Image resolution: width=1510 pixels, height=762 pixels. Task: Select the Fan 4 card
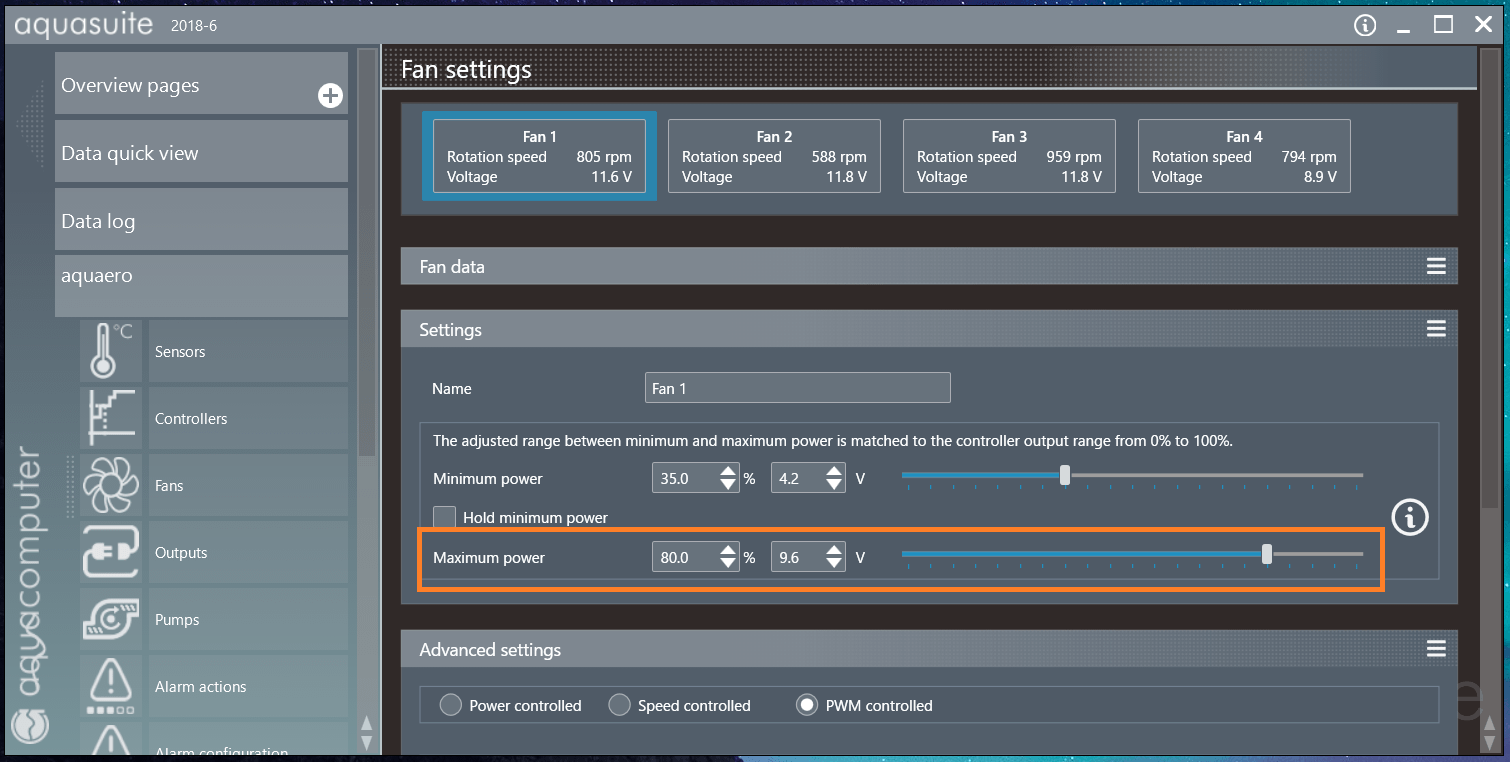[1244, 156]
